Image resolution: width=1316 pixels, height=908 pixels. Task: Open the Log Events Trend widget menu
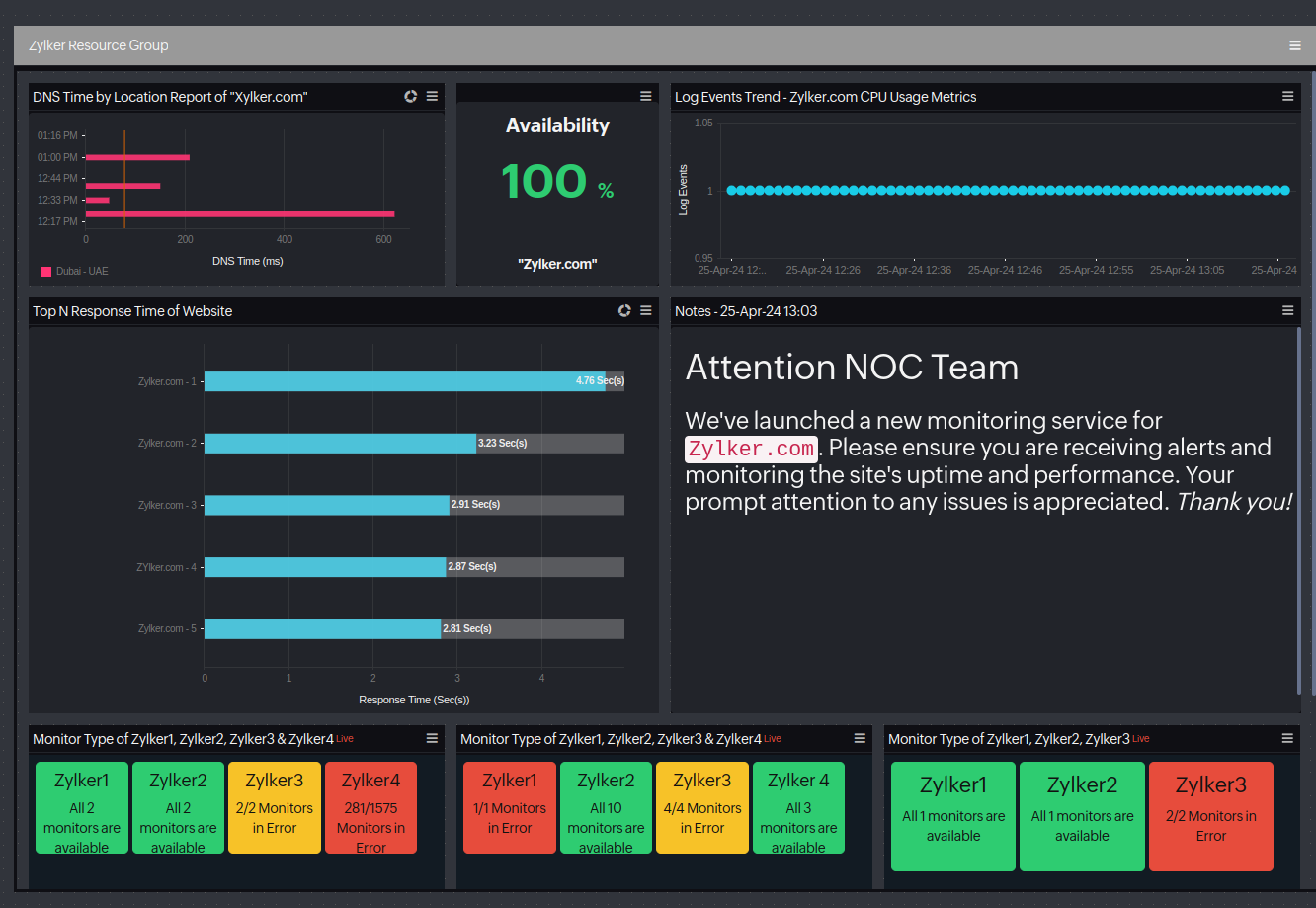pos(1287,96)
